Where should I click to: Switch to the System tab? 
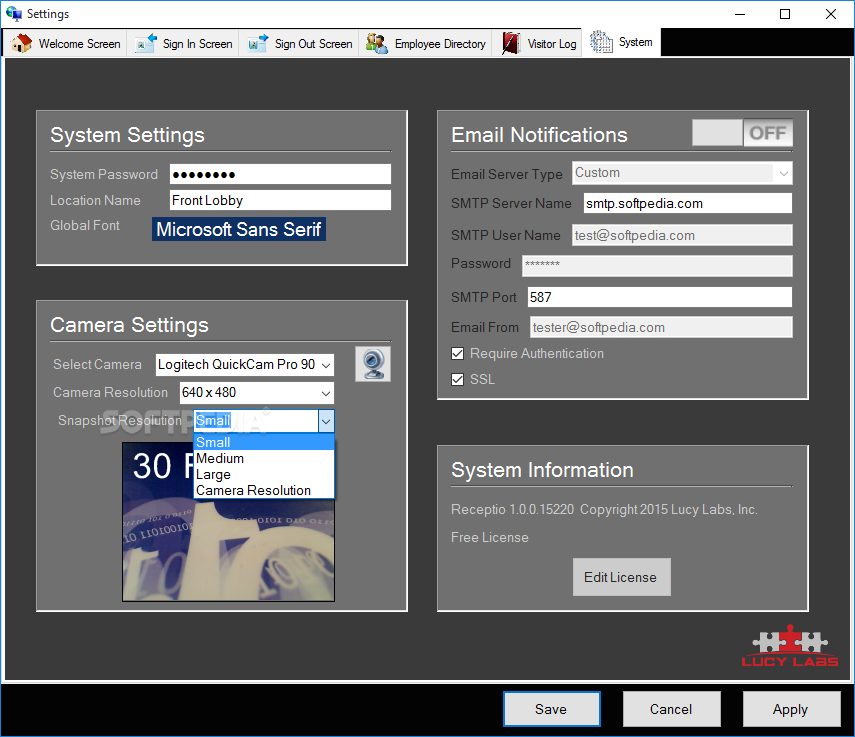621,42
